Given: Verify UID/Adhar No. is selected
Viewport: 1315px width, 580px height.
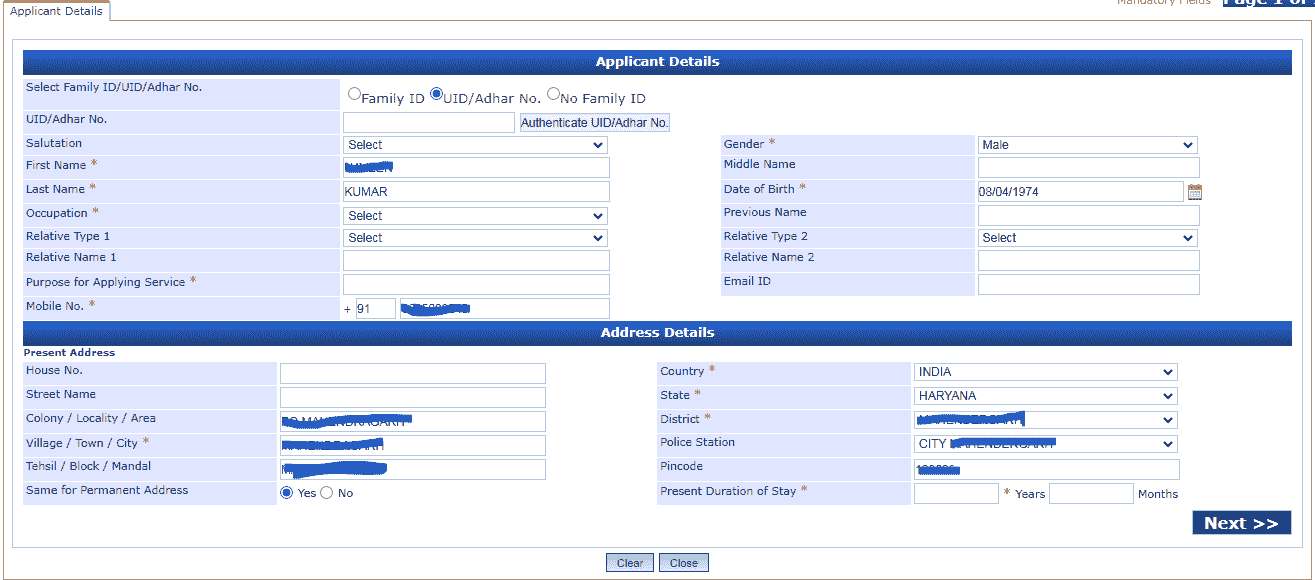Looking at the screenshot, I should [x=435, y=93].
